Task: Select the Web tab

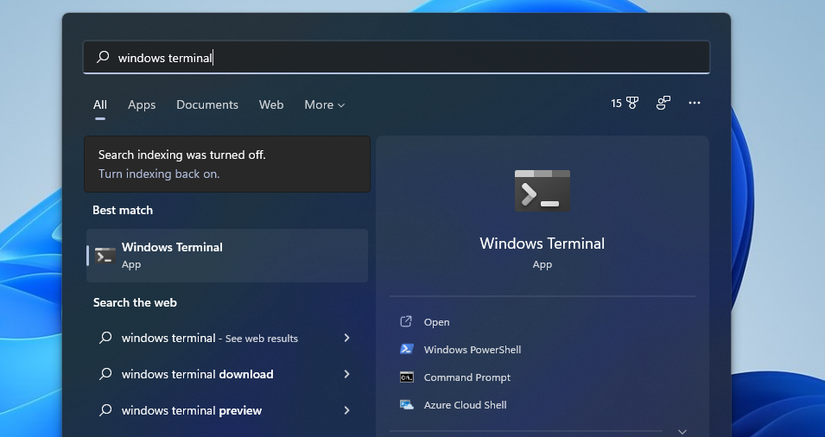Action: click(271, 105)
